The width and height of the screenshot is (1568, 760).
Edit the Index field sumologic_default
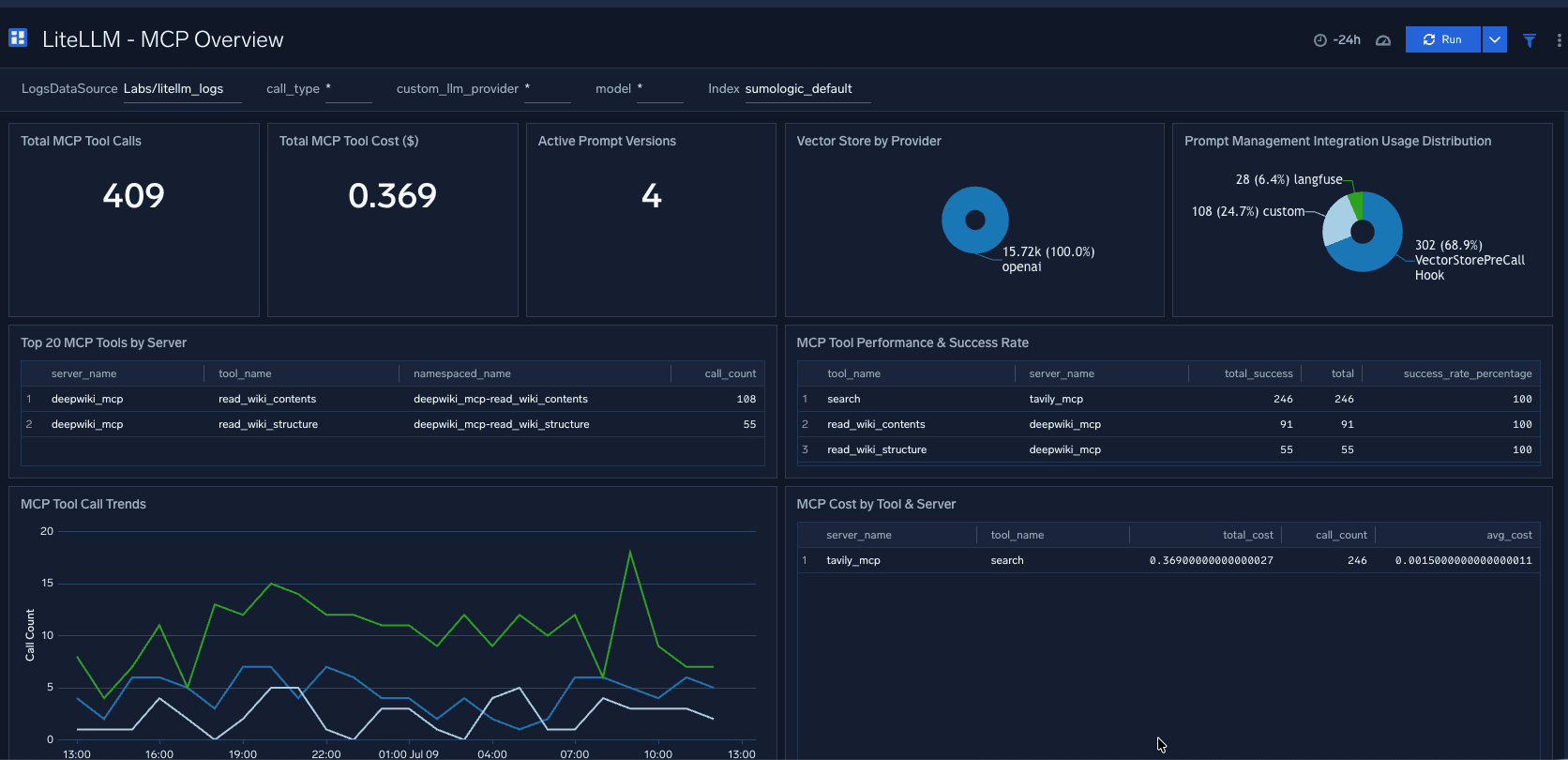(807, 89)
